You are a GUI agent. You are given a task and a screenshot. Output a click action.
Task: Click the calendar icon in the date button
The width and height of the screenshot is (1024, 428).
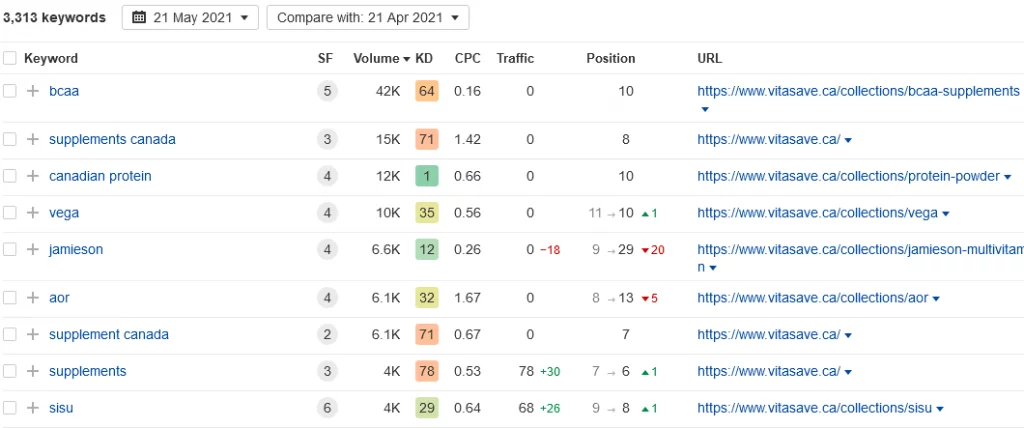click(138, 18)
